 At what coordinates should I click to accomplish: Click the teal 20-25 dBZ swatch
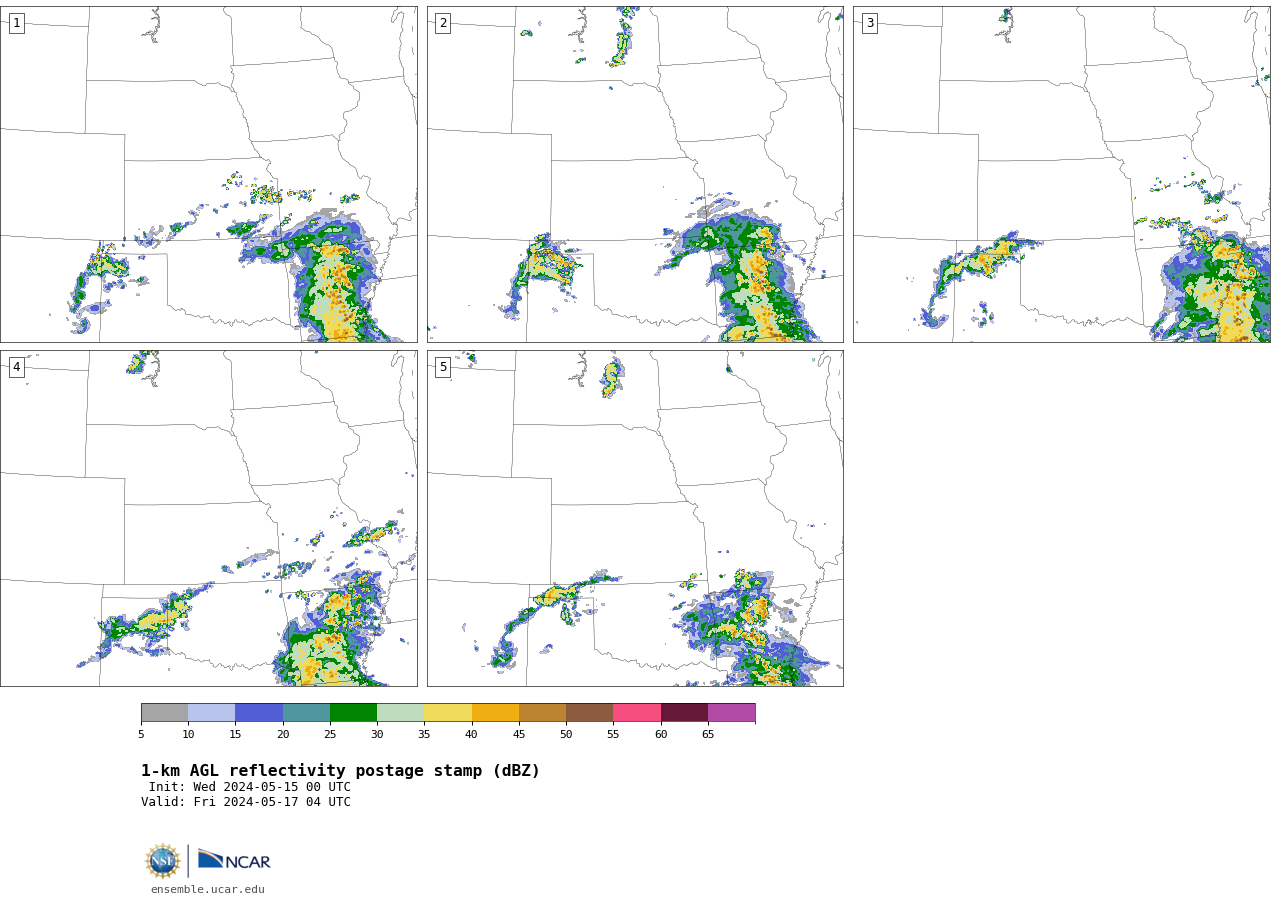click(306, 713)
